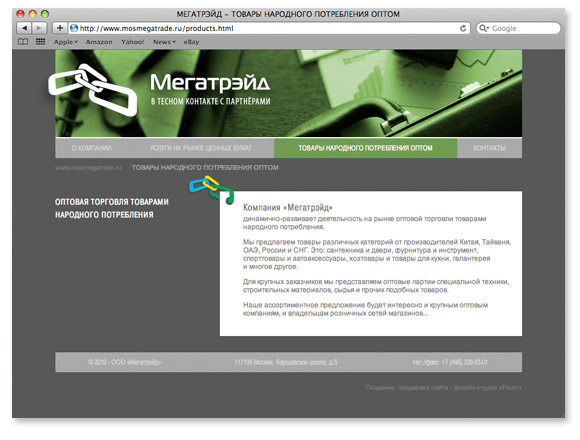Screen dimensions: 580x440
Task: Show Top Sites grid icon
Action: point(40,42)
